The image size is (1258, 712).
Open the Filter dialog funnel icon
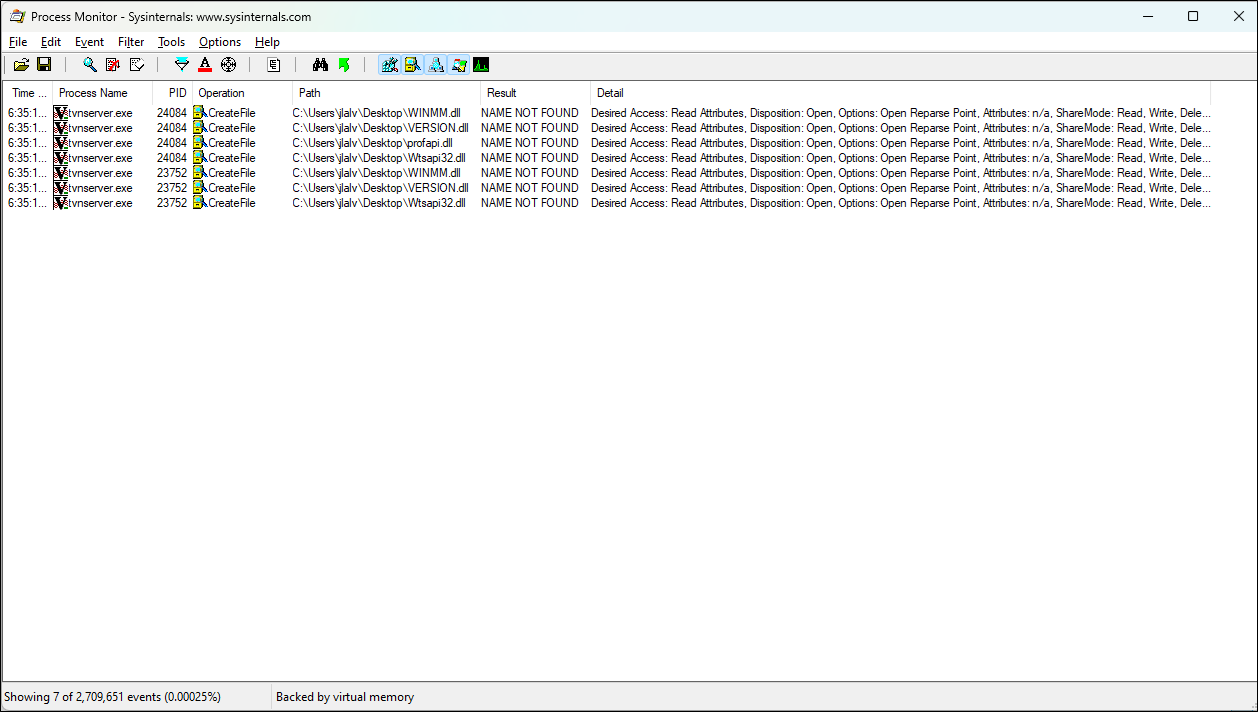pyautogui.click(x=181, y=65)
